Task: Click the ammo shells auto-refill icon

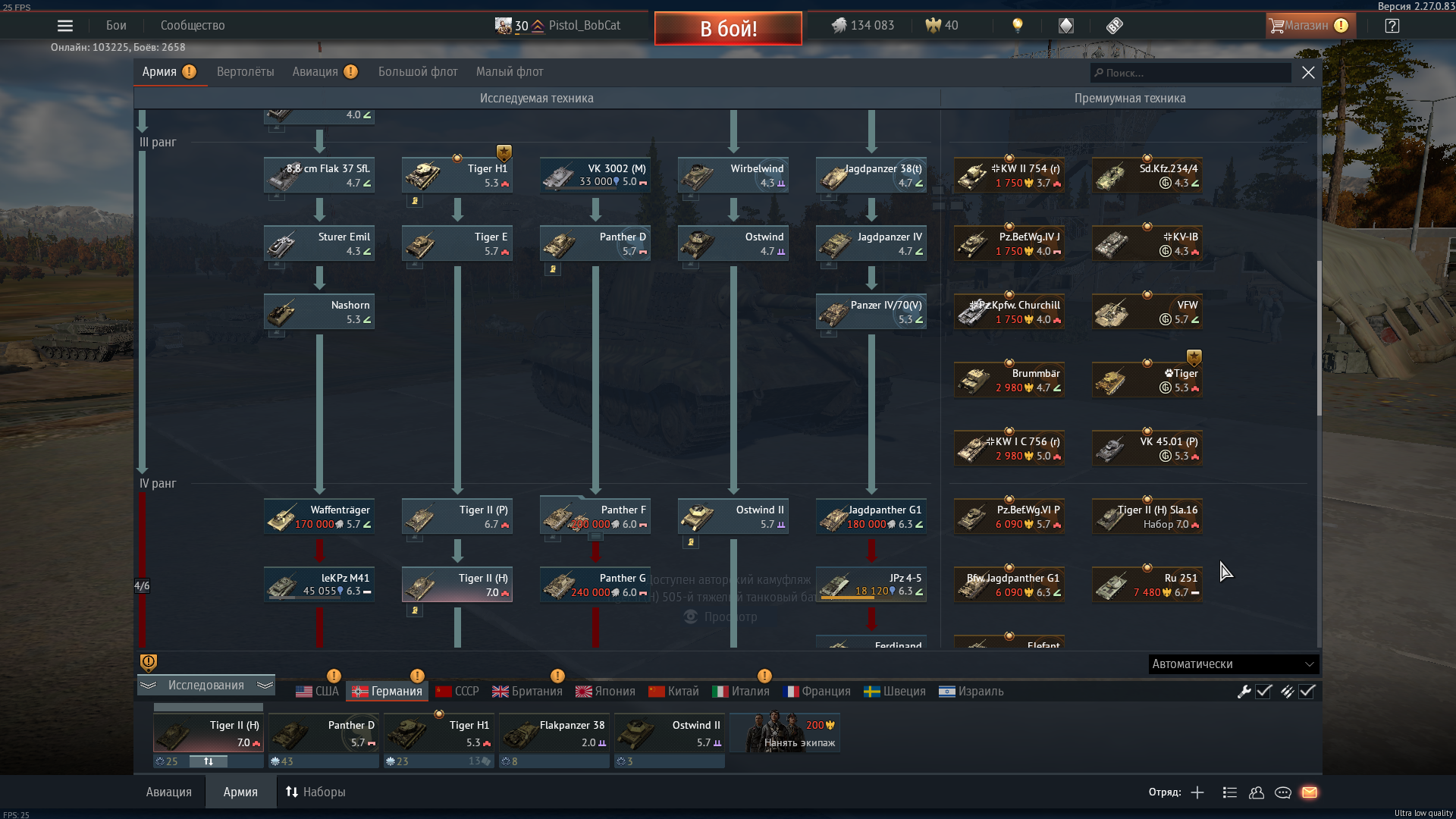Action: click(1288, 692)
